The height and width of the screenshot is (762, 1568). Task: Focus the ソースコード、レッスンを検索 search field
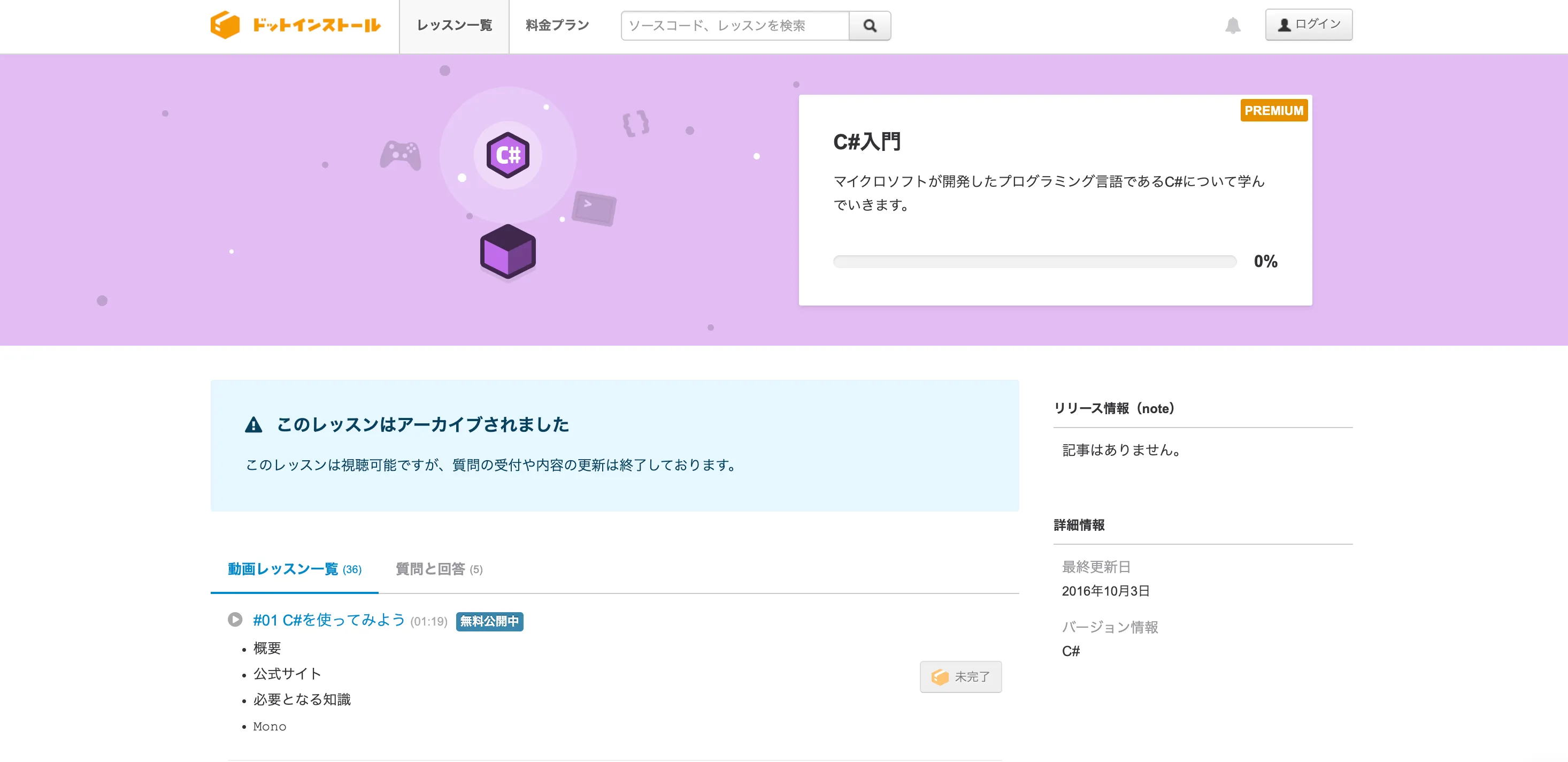[x=735, y=26]
